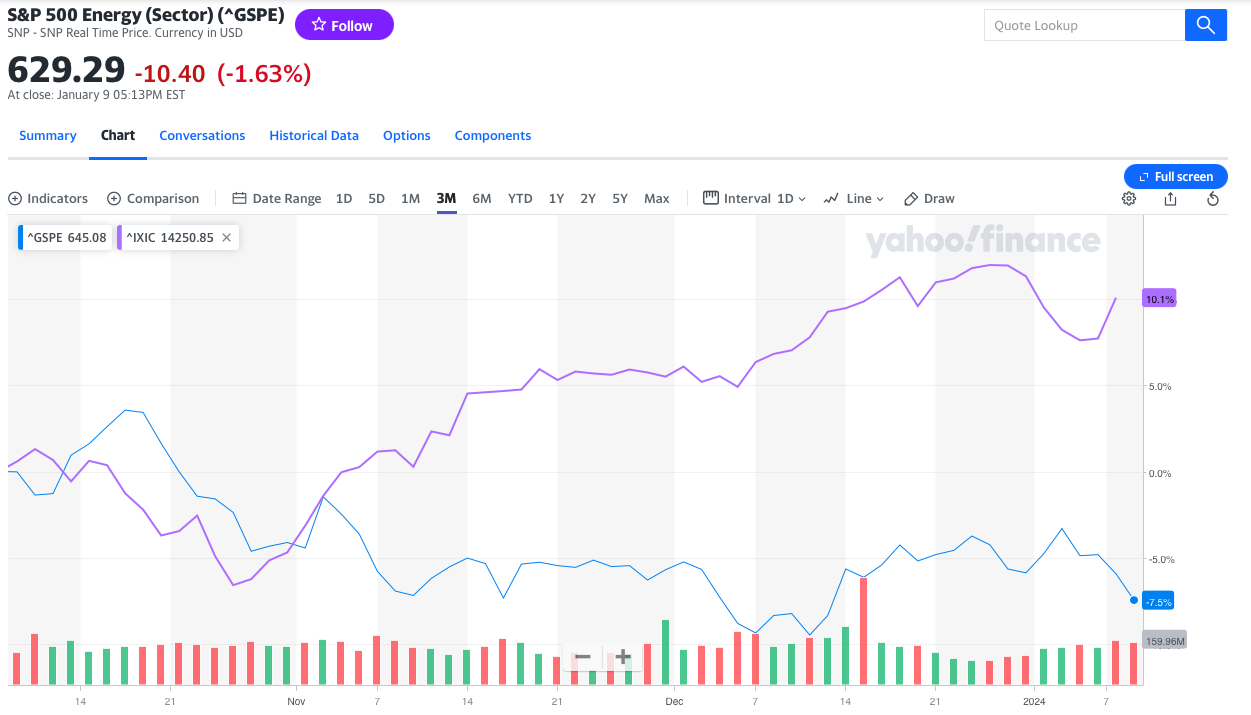Select the Draw pencil tool
Viewport: 1251px width, 715px height.
(929, 199)
